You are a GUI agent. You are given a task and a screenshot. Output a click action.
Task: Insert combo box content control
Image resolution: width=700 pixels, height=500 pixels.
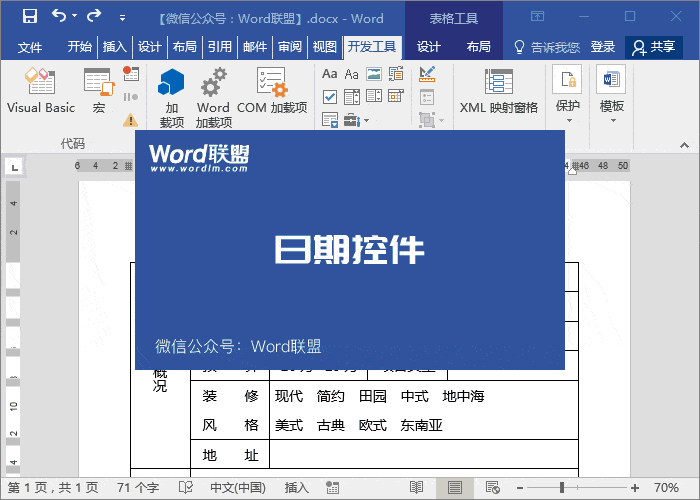pos(351,96)
